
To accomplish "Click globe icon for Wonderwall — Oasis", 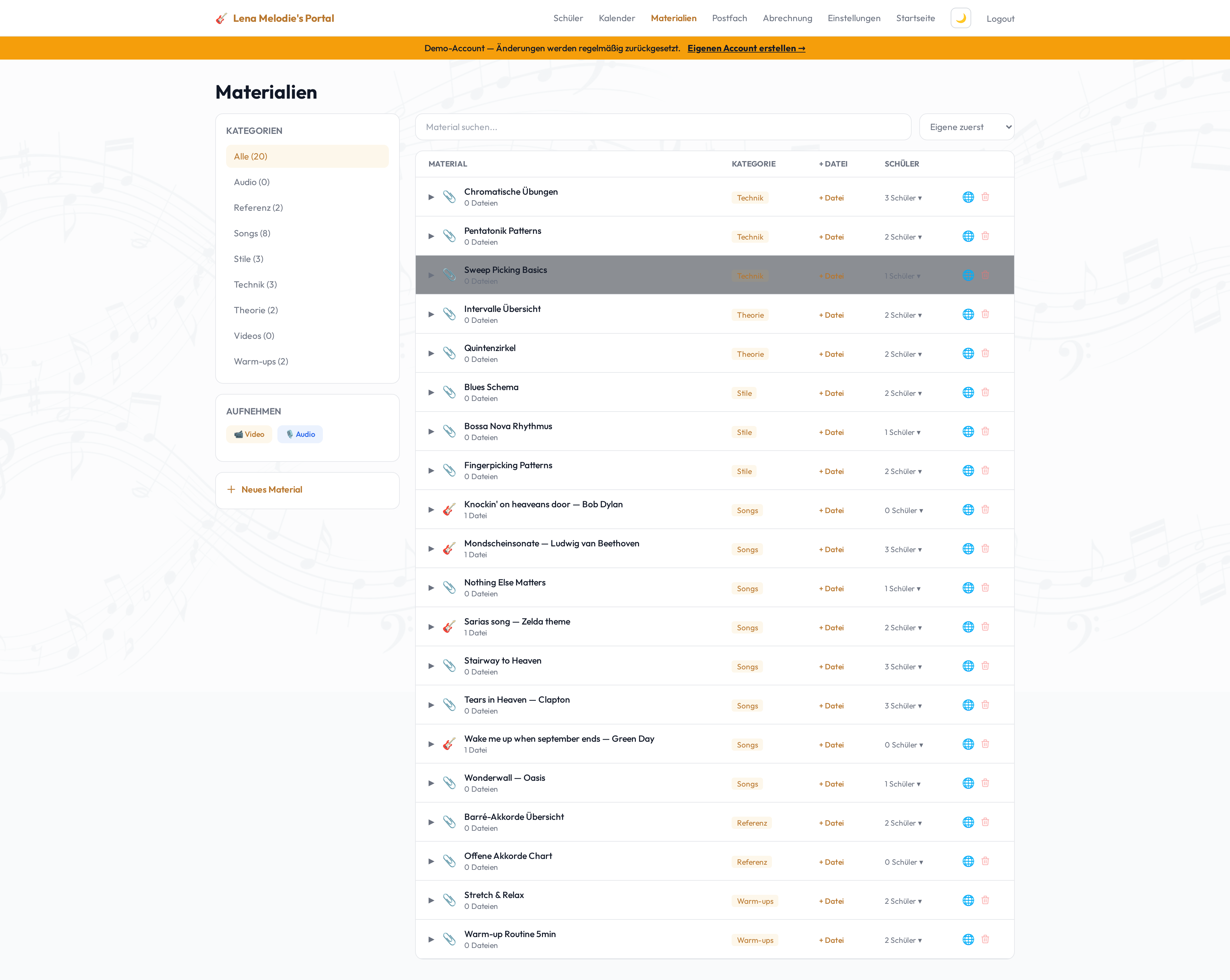I will (x=968, y=783).
